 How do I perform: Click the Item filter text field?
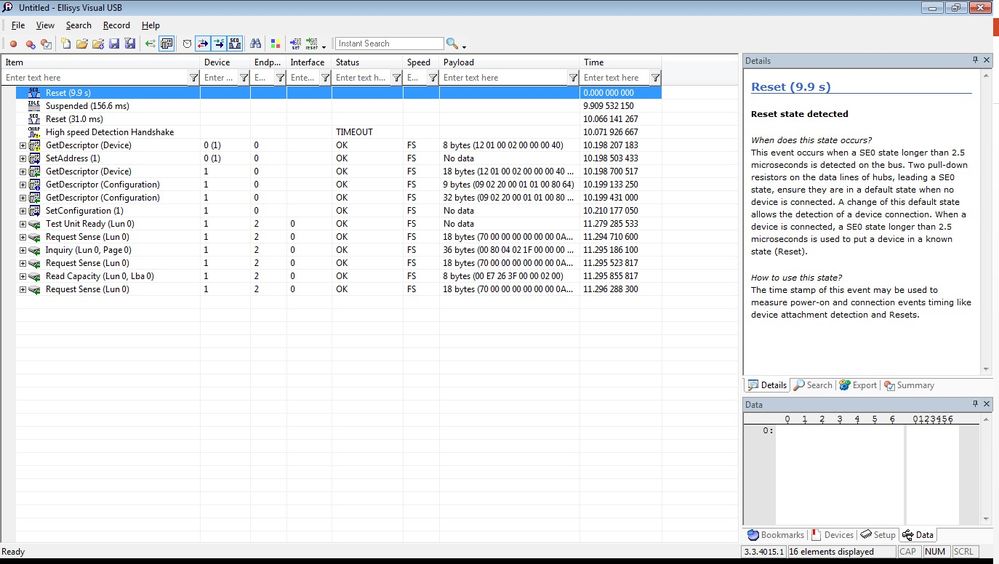pos(96,78)
